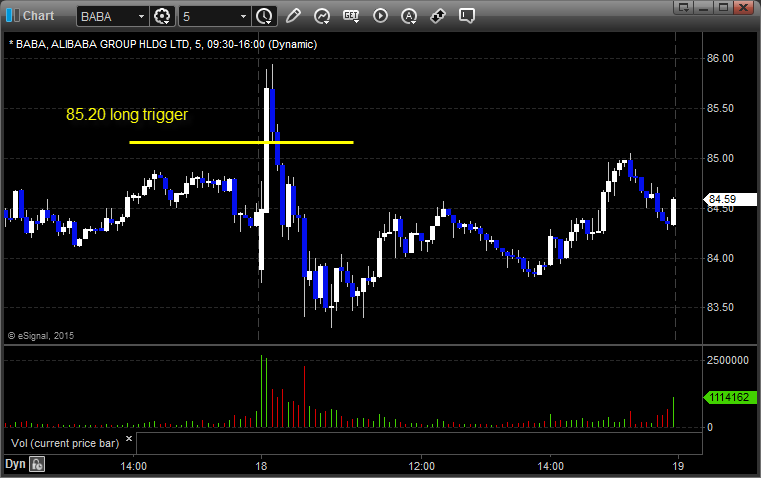This screenshot has height=478, width=761.
Task: Click the 86.00 price axis label
Action: 720,58
